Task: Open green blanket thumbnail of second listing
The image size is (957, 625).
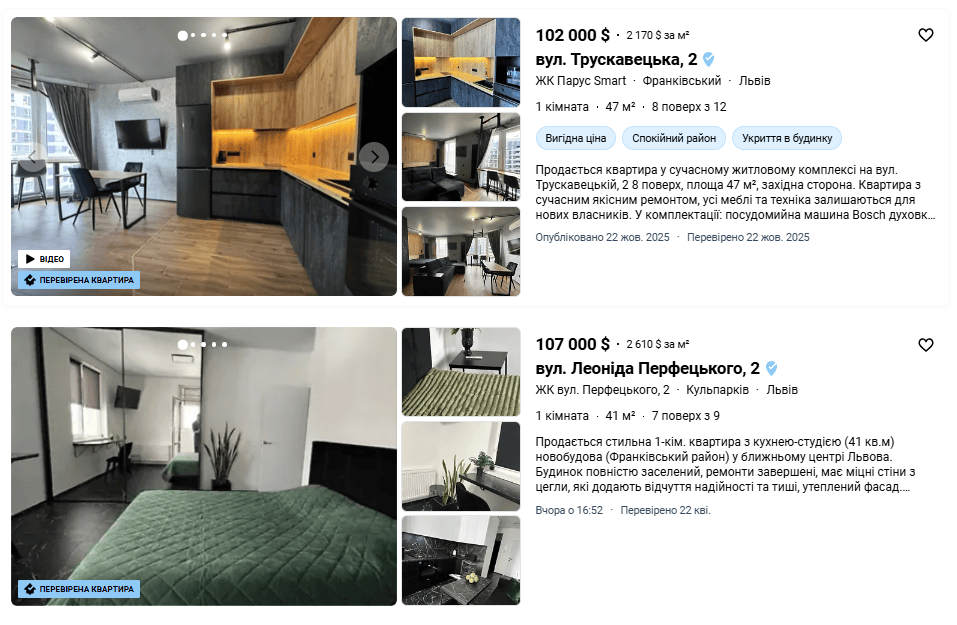Action: click(461, 372)
